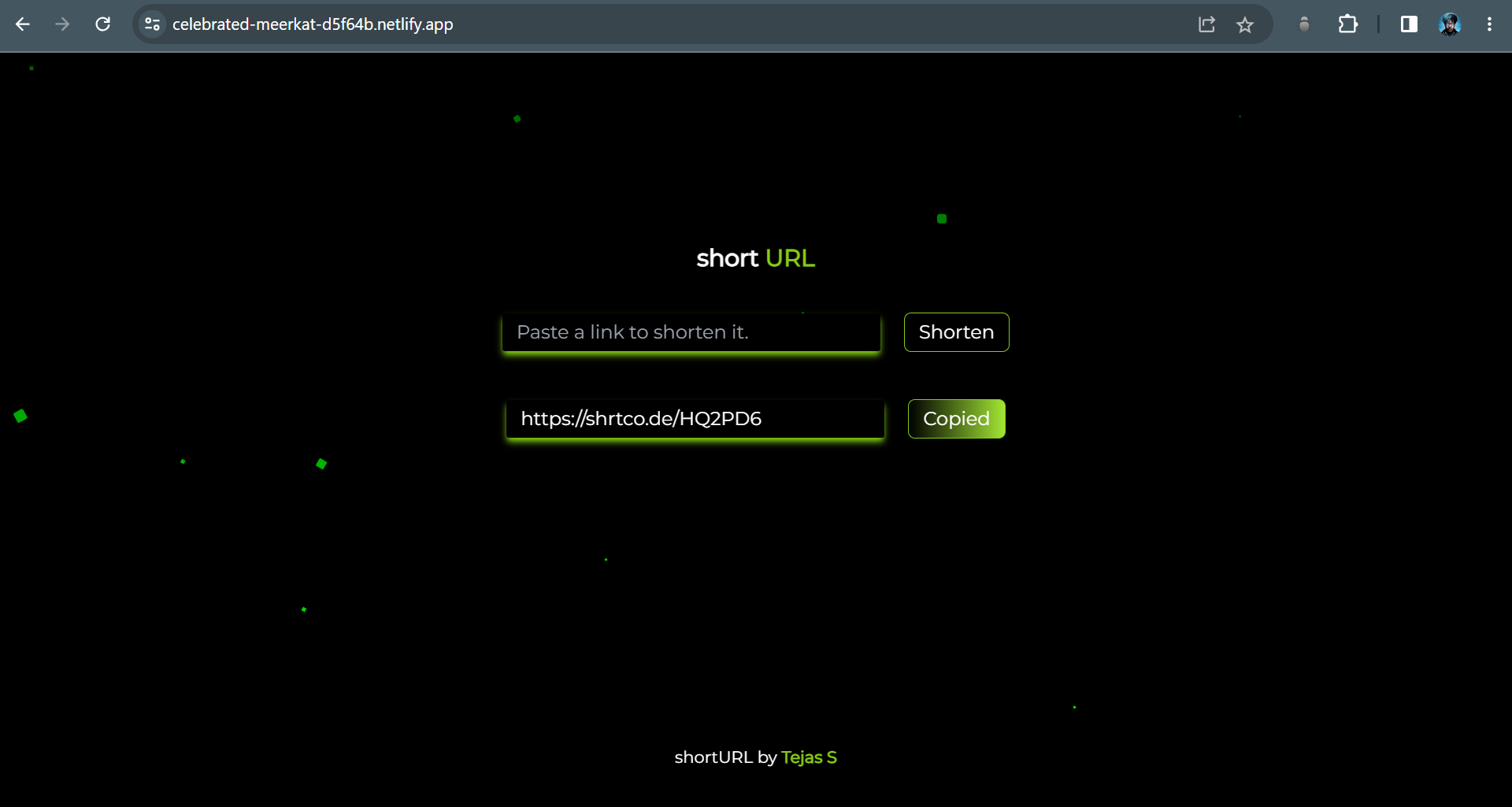The height and width of the screenshot is (807, 1512).
Task: Open the Chrome profile avatar
Action: [1450, 24]
